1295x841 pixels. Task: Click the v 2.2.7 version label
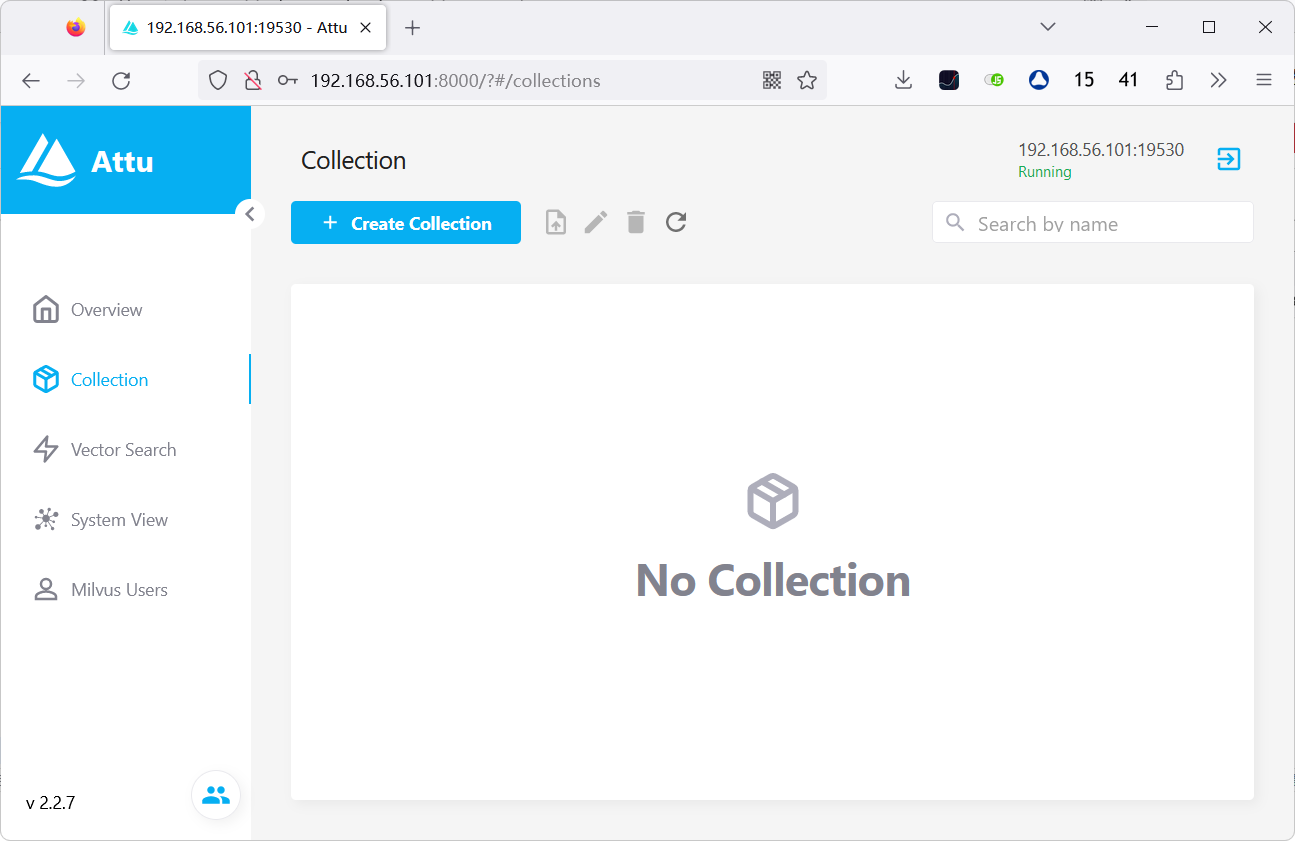[51, 803]
